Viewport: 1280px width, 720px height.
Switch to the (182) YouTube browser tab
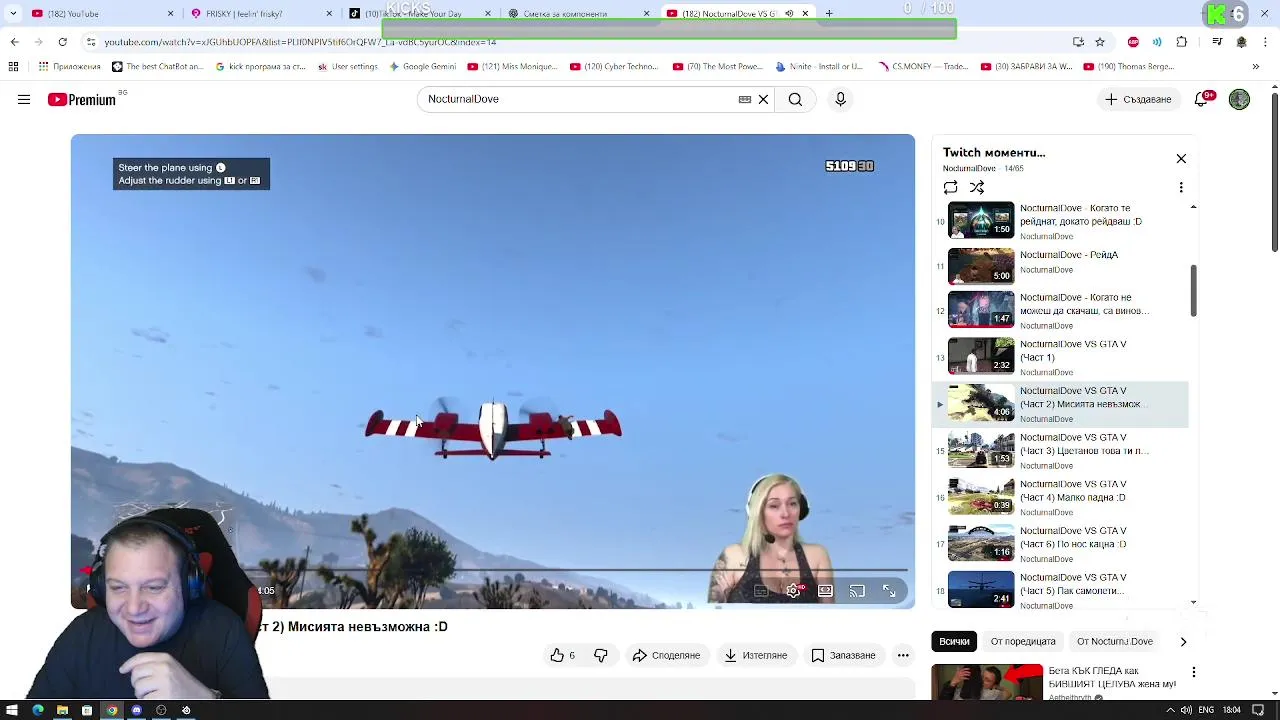point(100,13)
